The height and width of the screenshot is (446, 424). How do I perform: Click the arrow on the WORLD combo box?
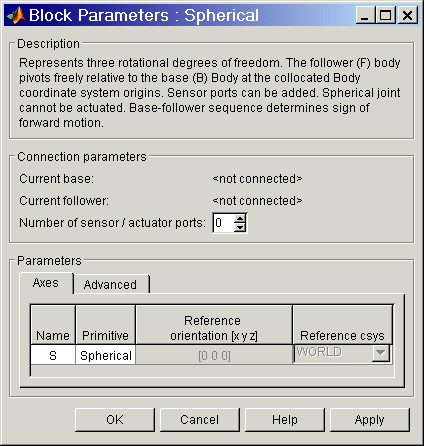[x=381, y=353]
